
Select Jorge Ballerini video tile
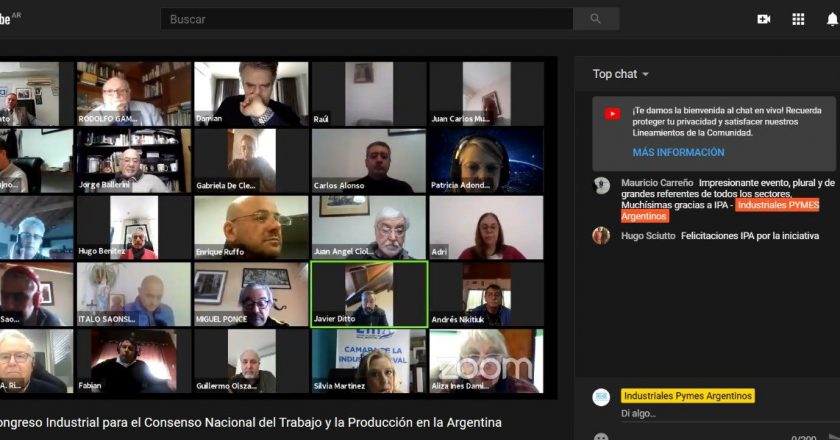coord(134,161)
